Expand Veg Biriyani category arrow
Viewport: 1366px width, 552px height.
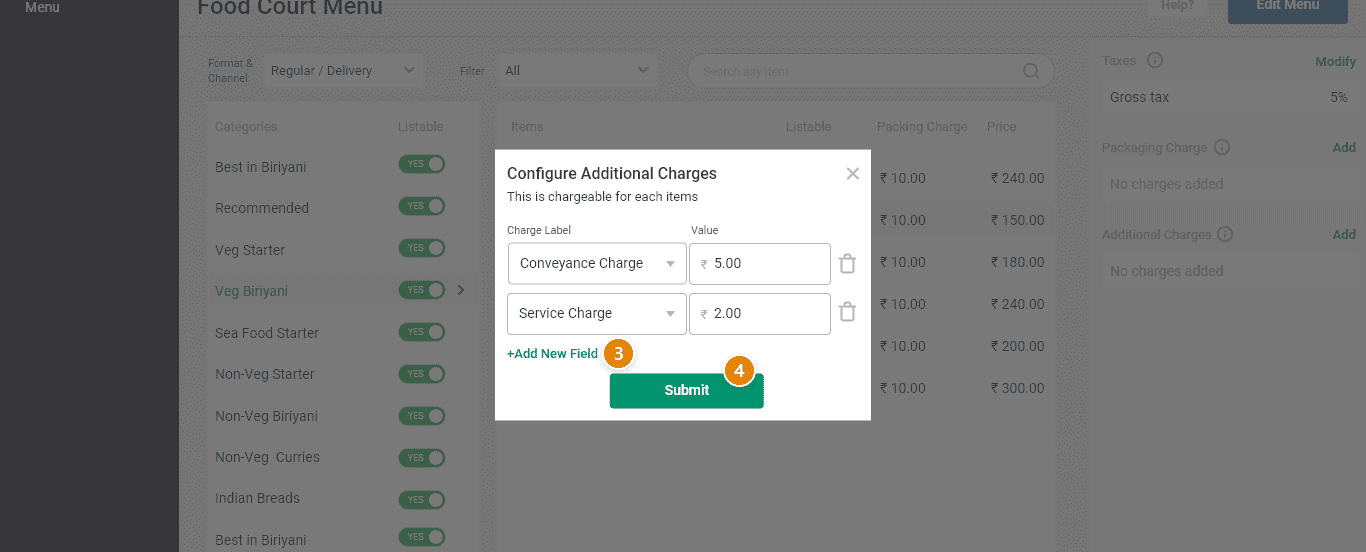461,291
